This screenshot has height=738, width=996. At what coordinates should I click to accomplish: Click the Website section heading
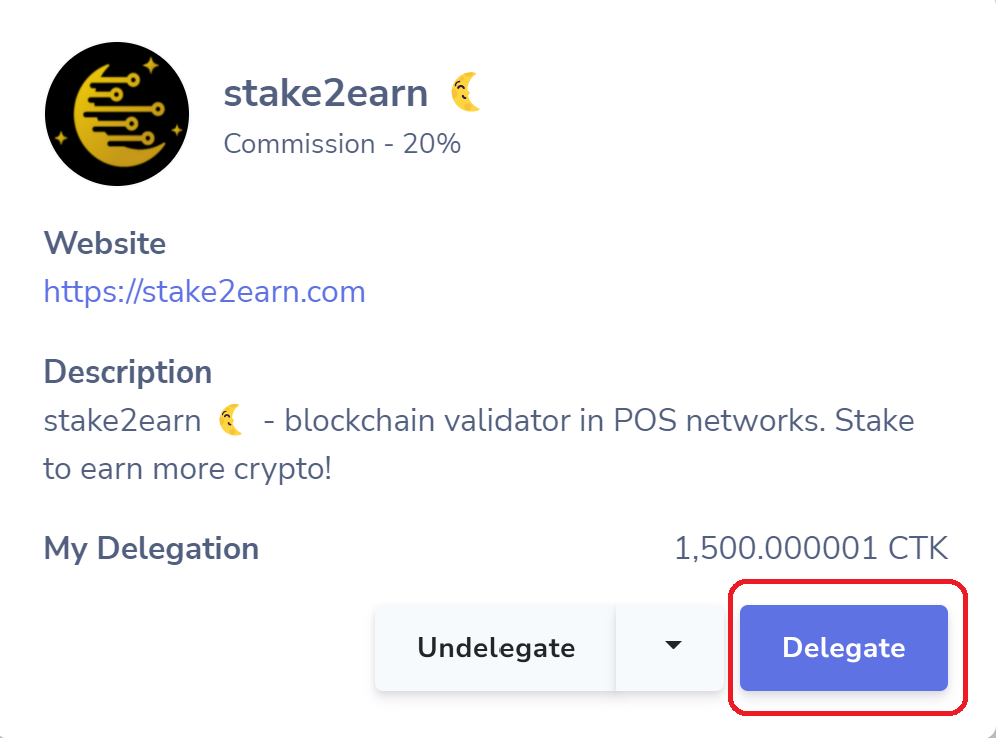pyautogui.click(x=105, y=243)
